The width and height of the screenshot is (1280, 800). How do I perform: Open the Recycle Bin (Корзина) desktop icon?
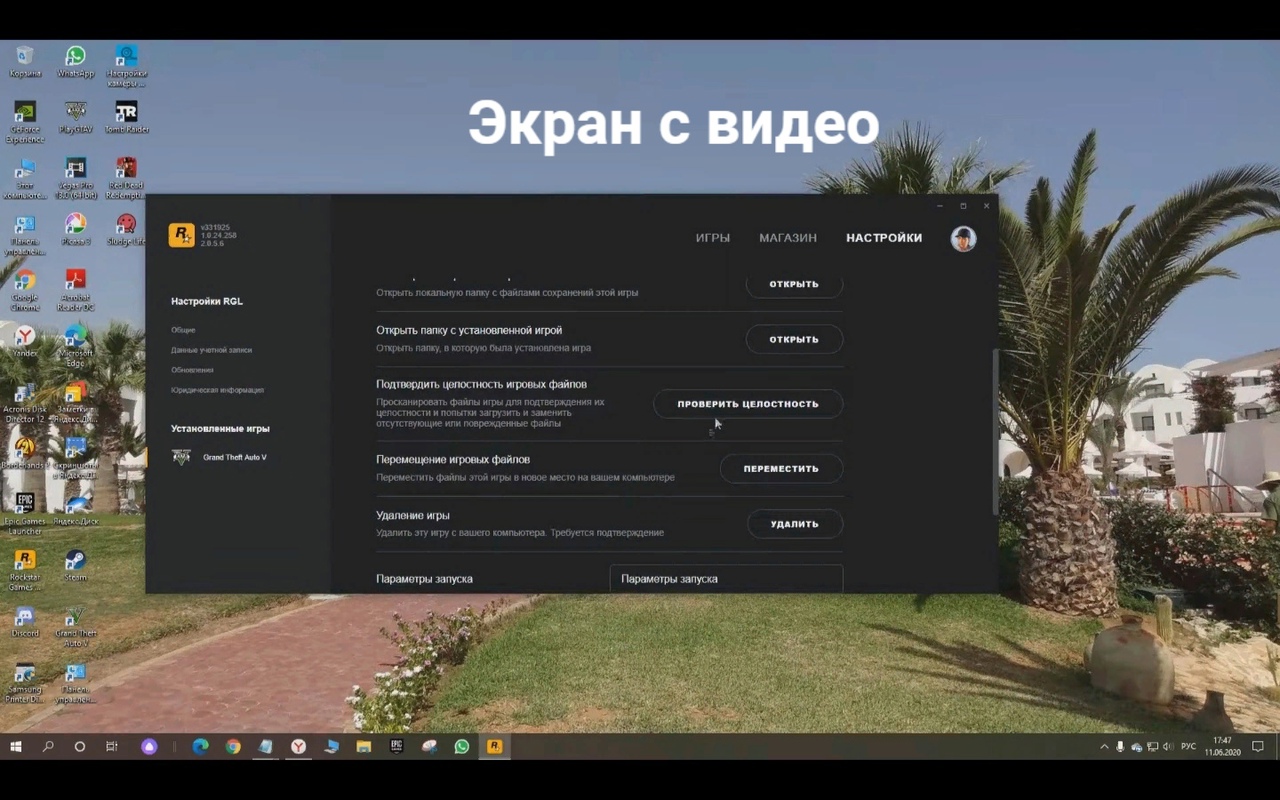coord(25,61)
